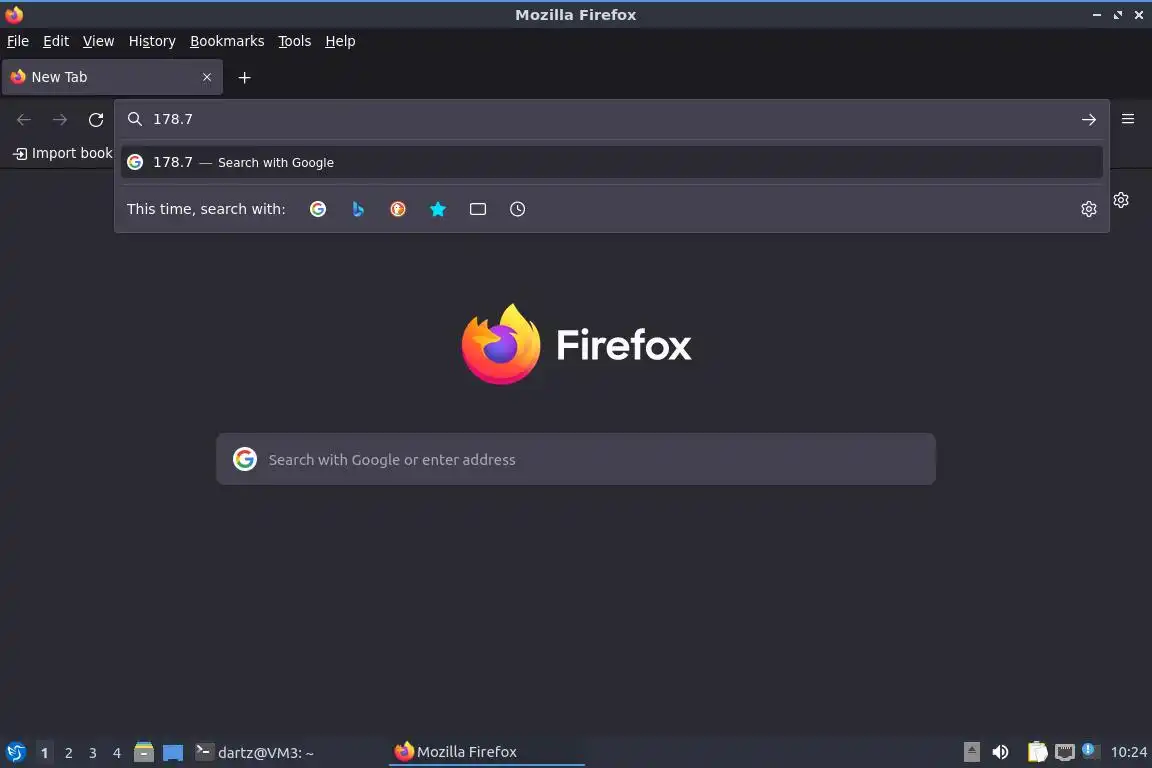1152x768 pixels.
Task: Search History with the clock icon
Action: tap(517, 209)
